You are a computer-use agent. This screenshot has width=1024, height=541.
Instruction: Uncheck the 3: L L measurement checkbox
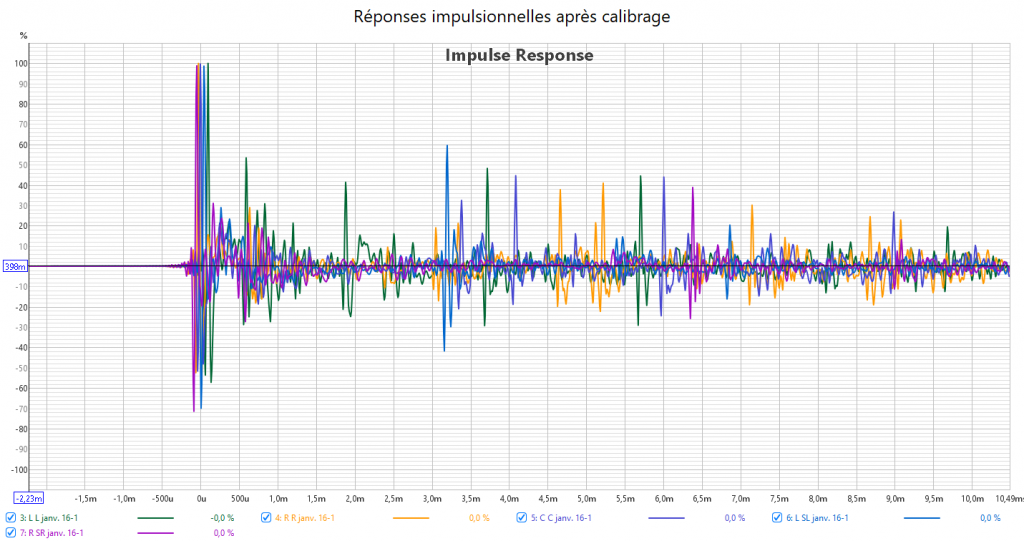coord(11,518)
